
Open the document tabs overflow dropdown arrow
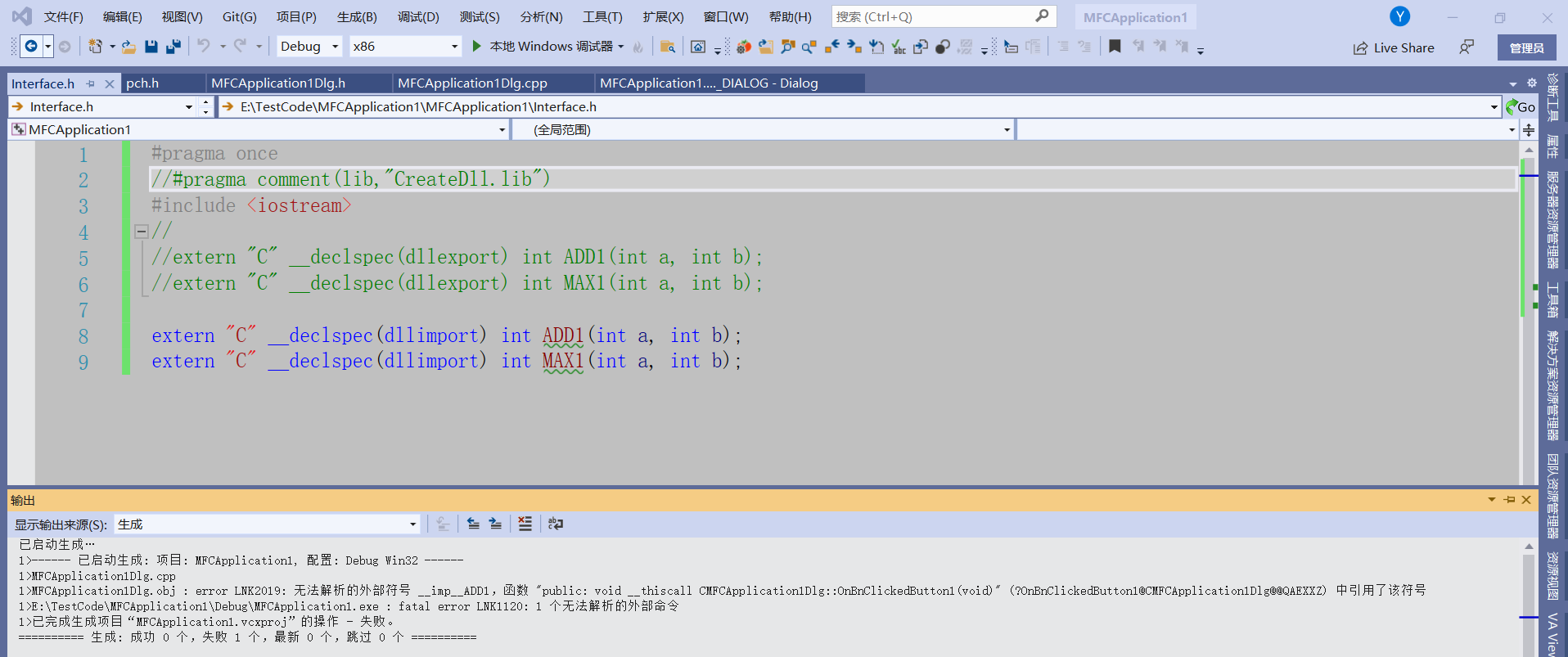[x=1513, y=83]
